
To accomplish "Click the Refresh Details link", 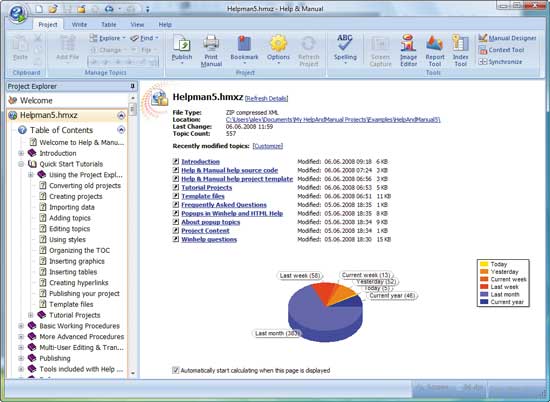I will pyautogui.click(x=267, y=99).
